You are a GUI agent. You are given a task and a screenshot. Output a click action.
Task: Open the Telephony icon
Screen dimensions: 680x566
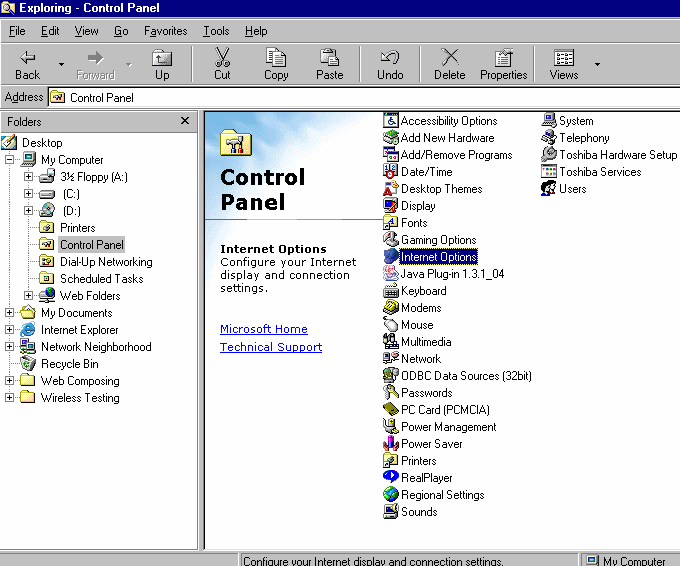(549, 137)
